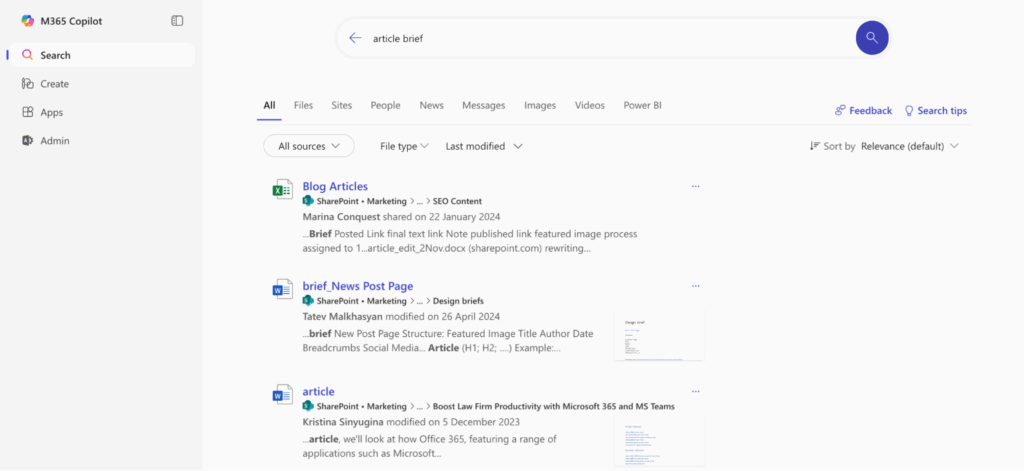The height and width of the screenshot is (471, 1024).
Task: Click the Feedback icon
Action: tap(840, 110)
